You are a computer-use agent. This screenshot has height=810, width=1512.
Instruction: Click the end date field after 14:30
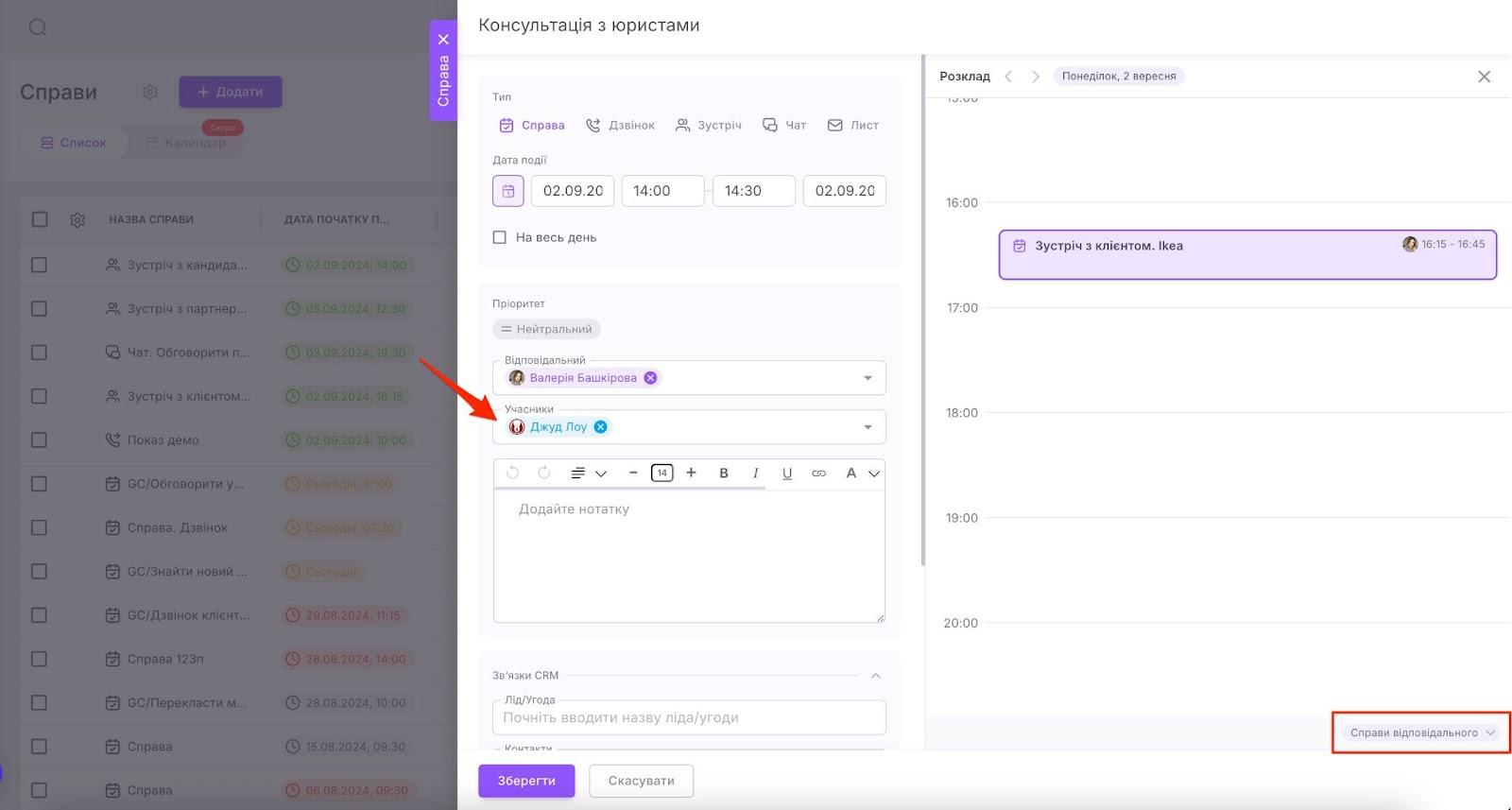[x=845, y=191]
